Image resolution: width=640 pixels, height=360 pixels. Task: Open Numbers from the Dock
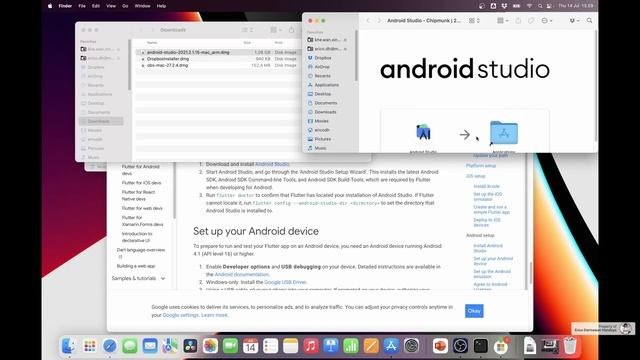[351, 346]
